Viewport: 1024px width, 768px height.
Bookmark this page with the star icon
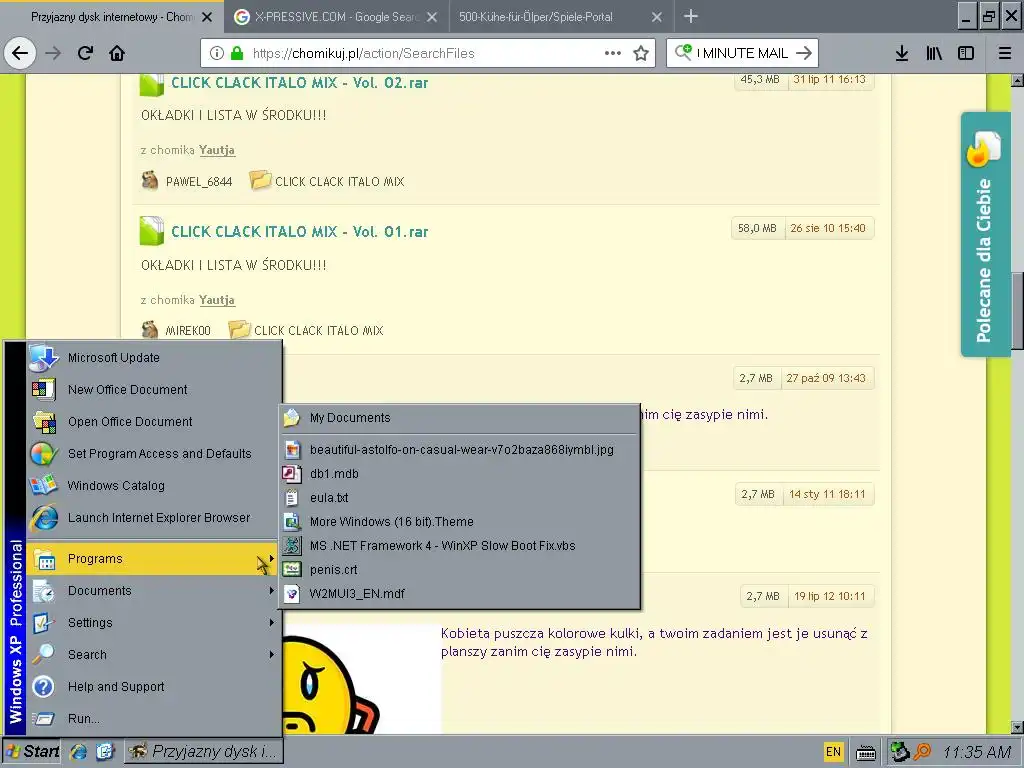pyautogui.click(x=641, y=53)
